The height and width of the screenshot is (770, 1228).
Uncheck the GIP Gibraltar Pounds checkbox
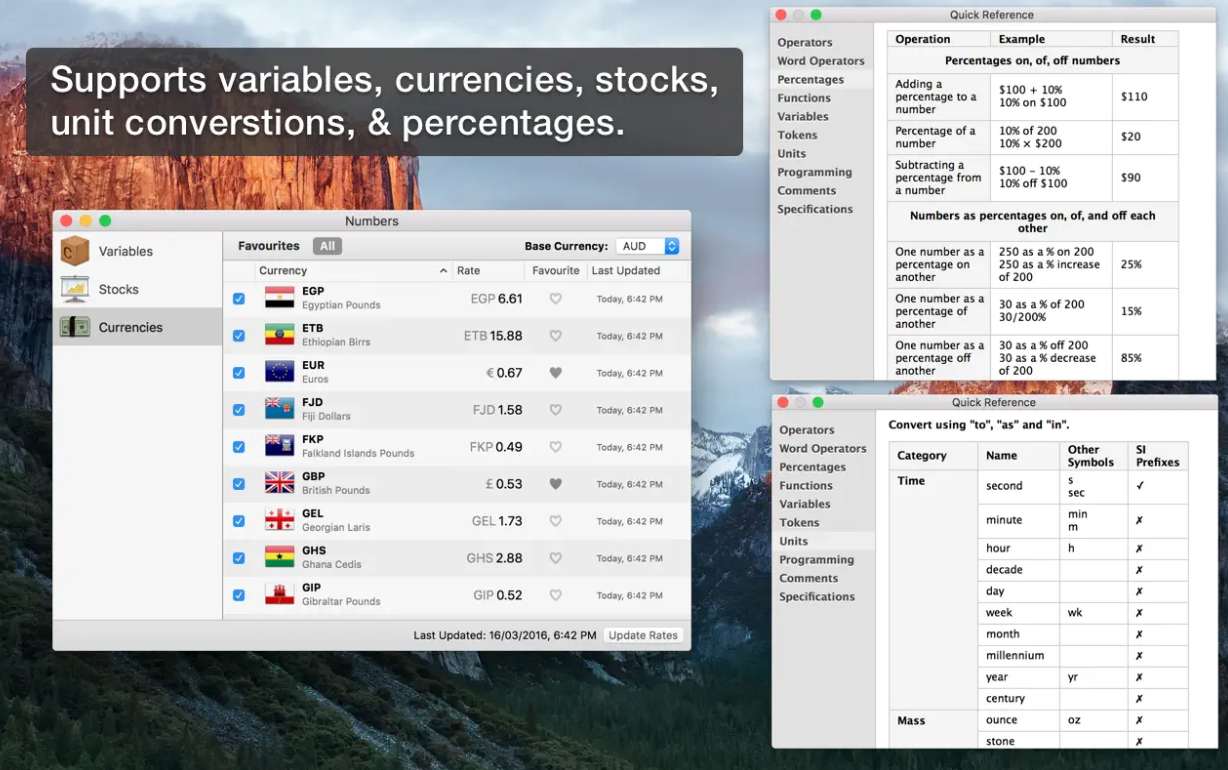click(238, 595)
